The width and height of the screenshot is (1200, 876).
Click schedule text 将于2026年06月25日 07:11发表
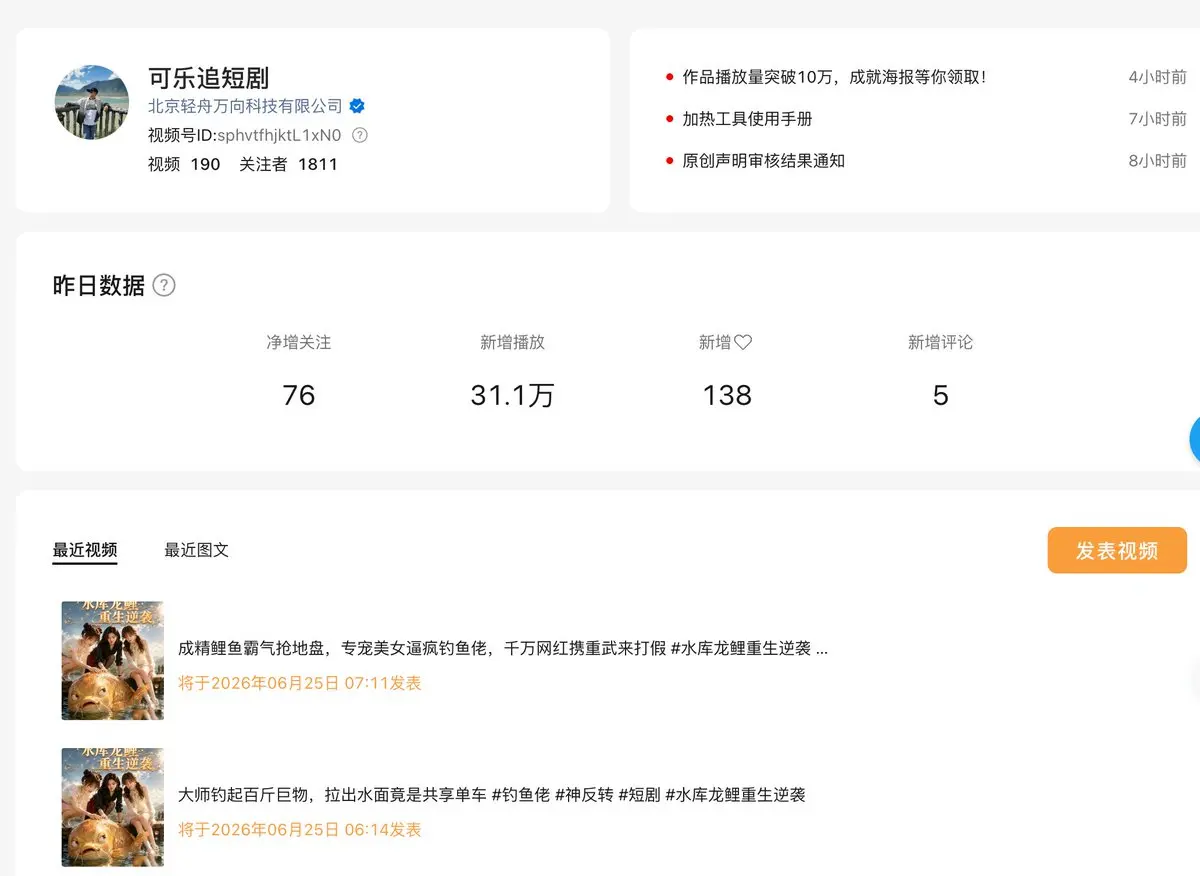point(300,683)
